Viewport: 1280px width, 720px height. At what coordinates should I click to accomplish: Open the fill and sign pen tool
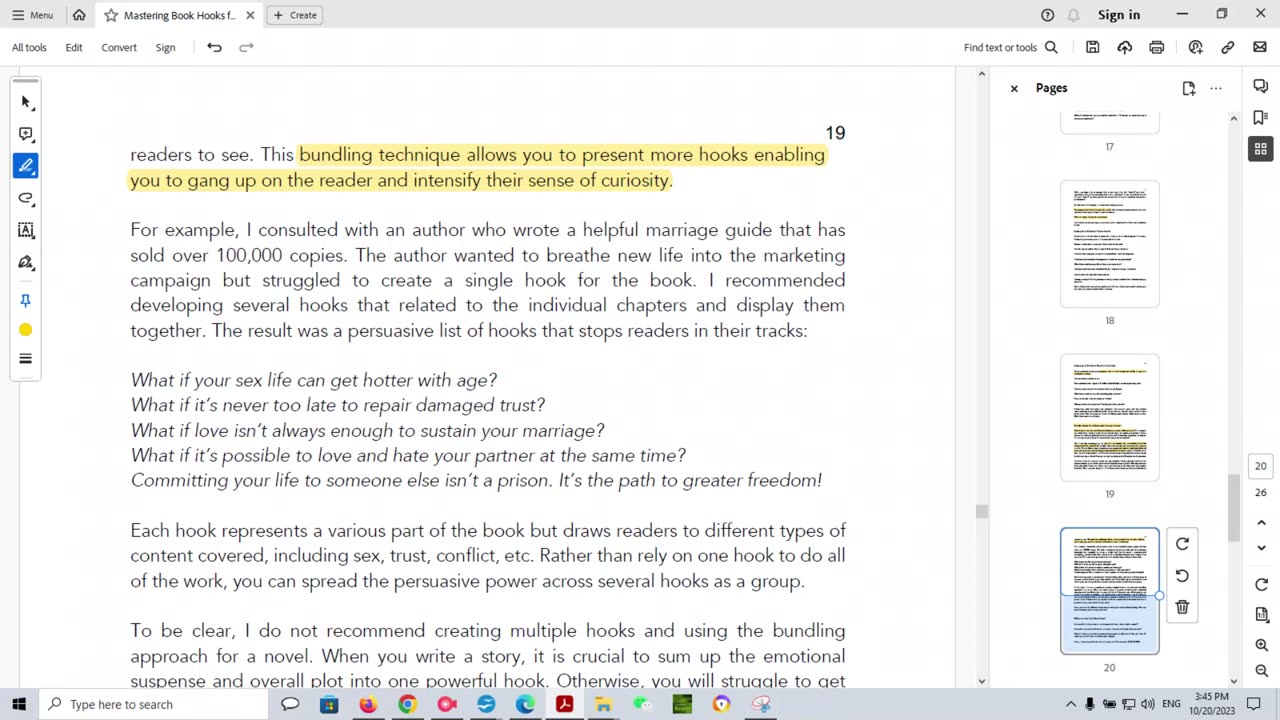coord(26,262)
